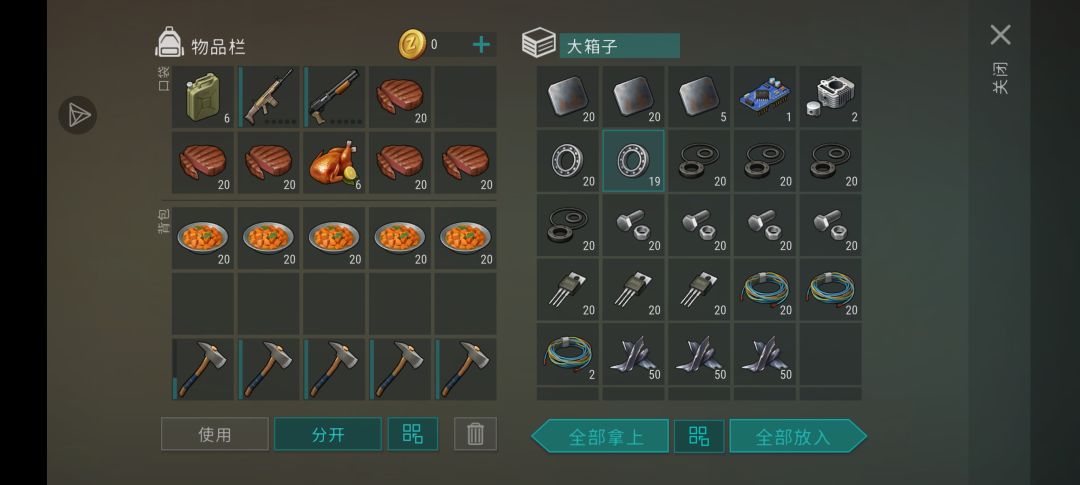This screenshot has height=485, width=1080.
Task: Select the green fuel canister item
Action: click(202, 97)
